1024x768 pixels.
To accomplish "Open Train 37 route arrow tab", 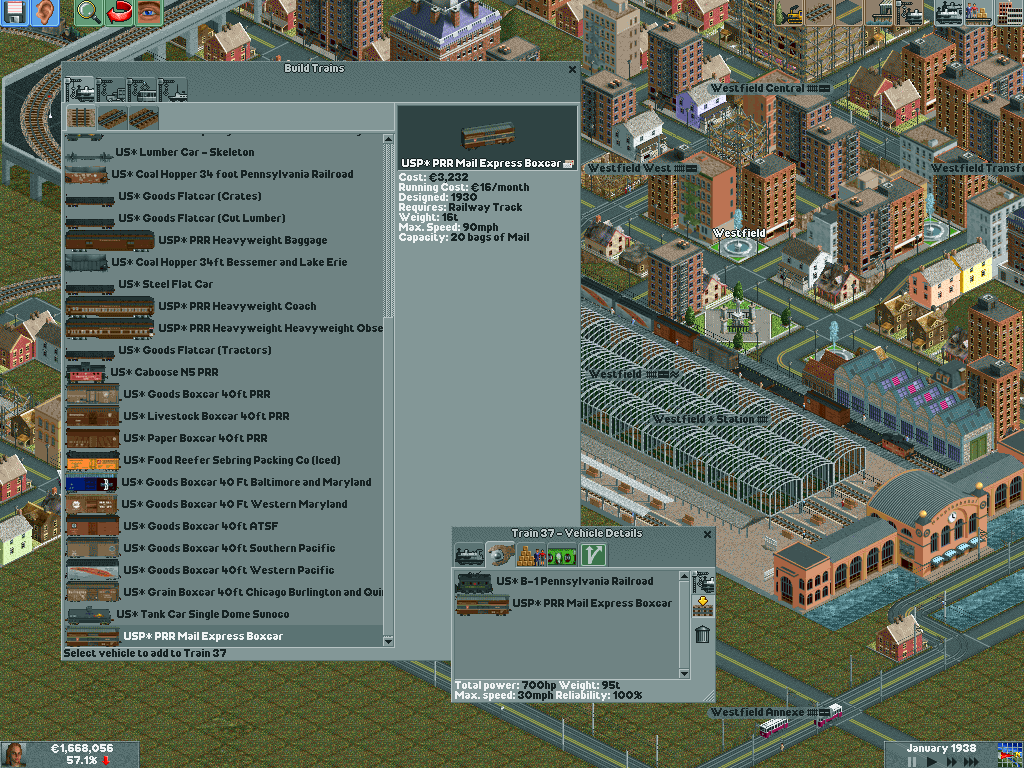I will coord(593,555).
